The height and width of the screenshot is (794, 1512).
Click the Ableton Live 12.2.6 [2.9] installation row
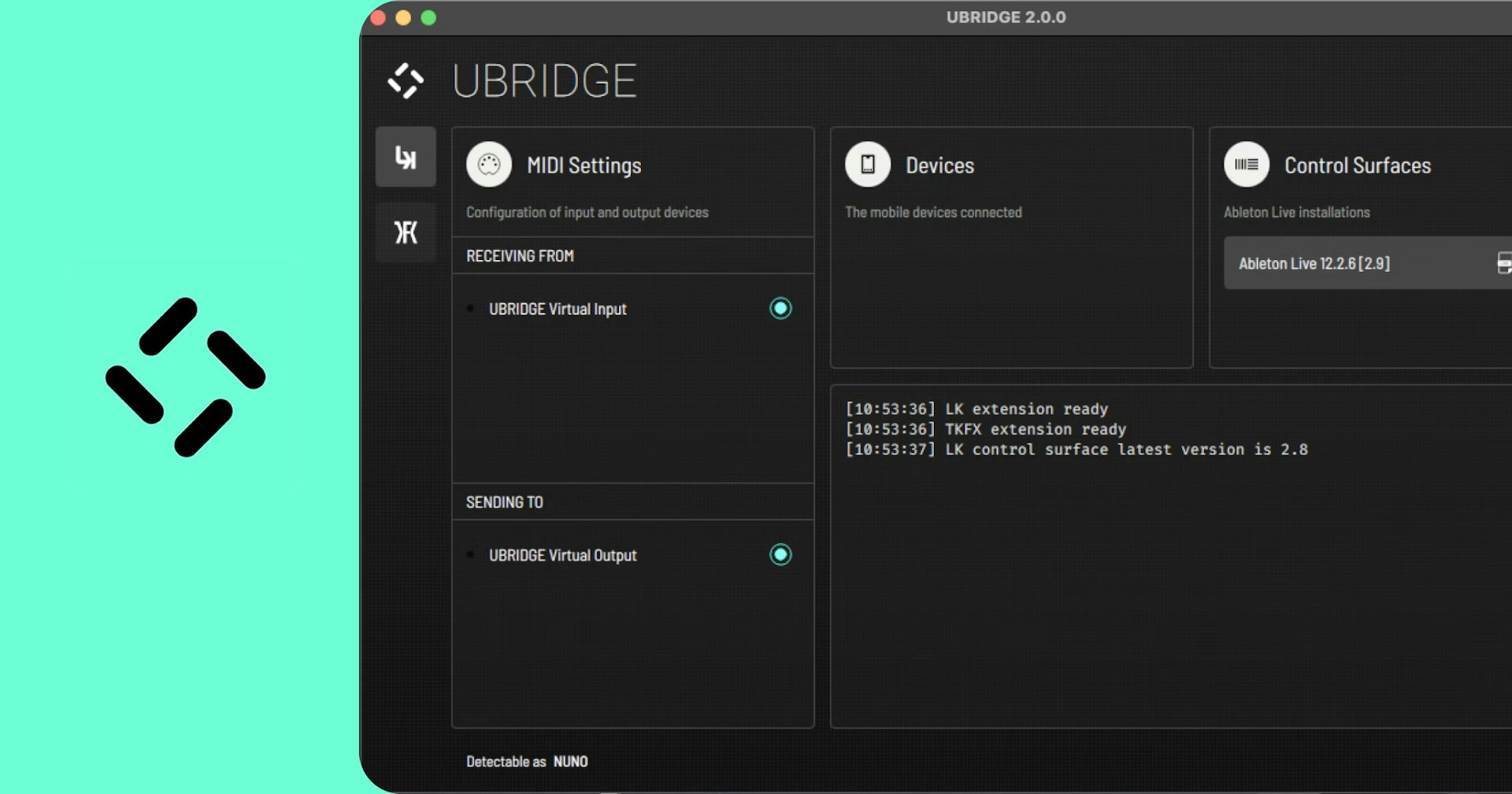1368,263
